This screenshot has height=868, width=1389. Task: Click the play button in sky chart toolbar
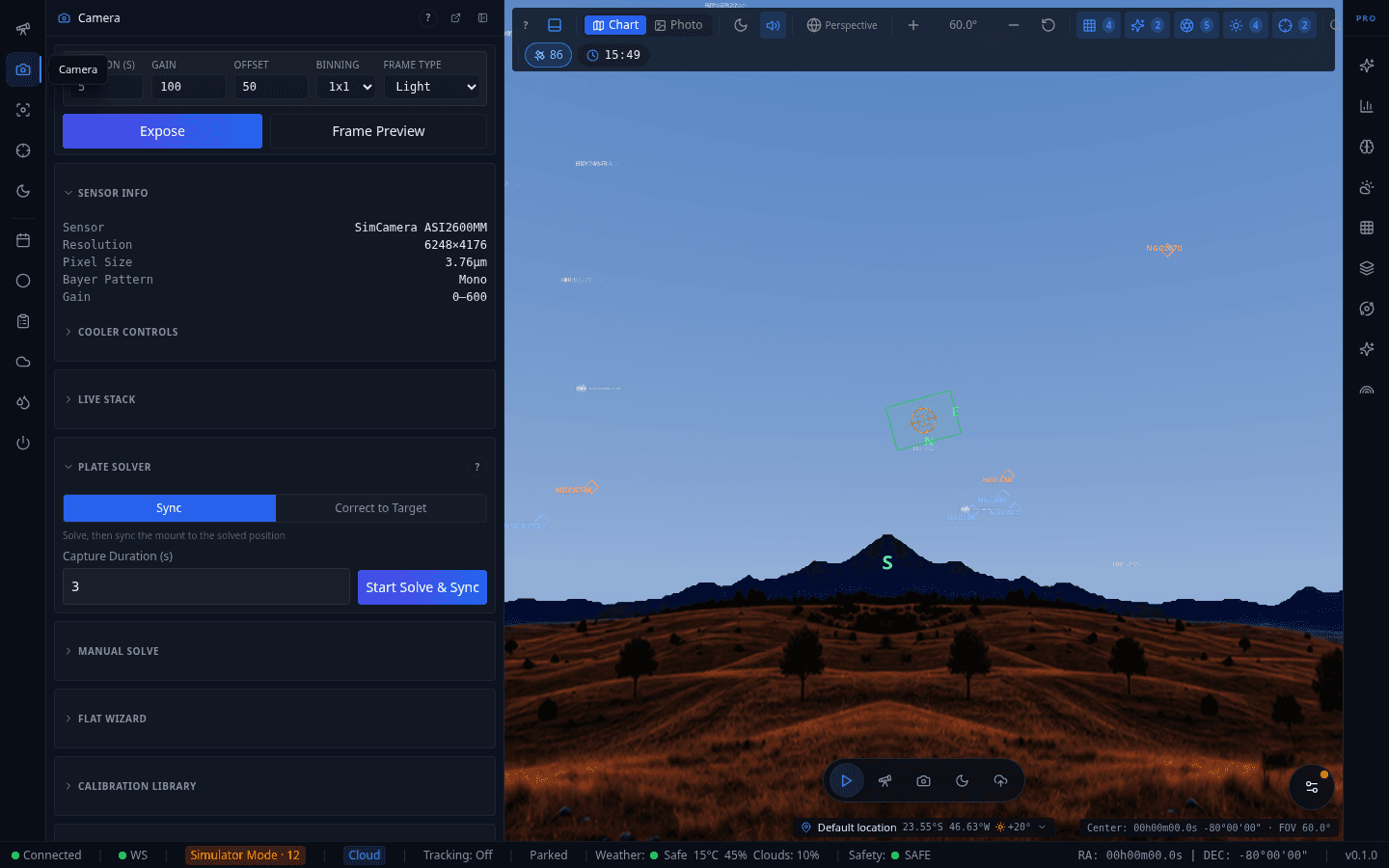(x=846, y=781)
